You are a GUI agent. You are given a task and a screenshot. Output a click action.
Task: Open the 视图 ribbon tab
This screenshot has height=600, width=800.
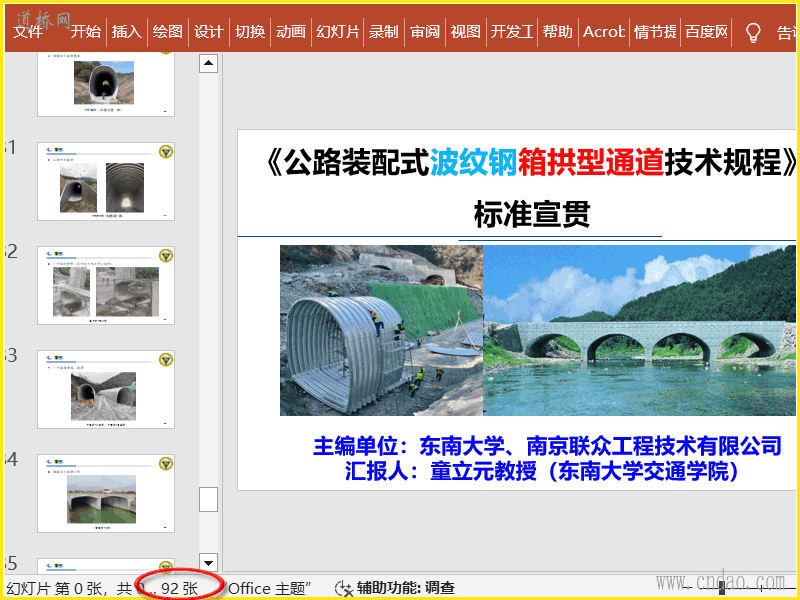pos(465,32)
